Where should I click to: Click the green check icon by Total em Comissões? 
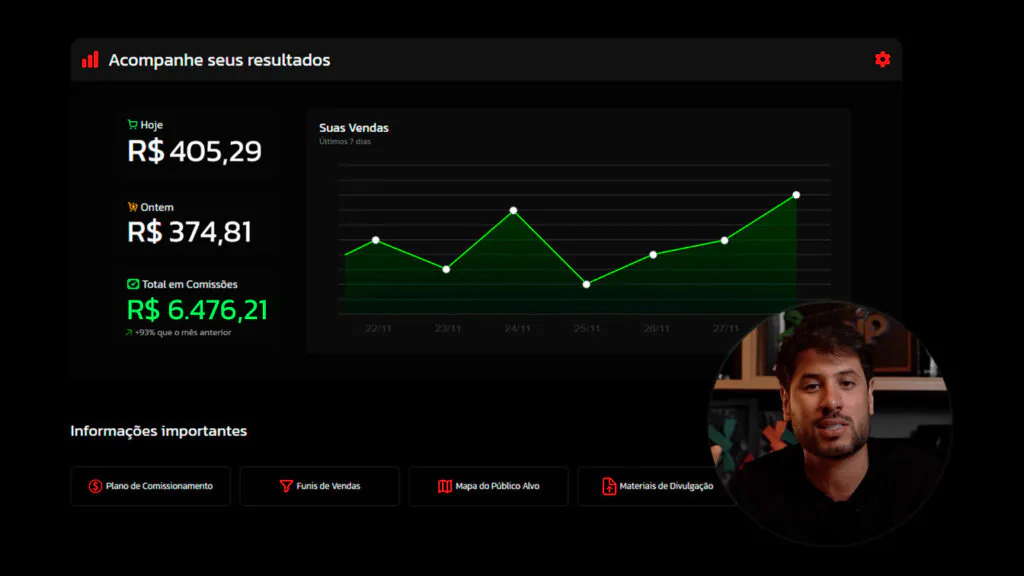point(133,284)
